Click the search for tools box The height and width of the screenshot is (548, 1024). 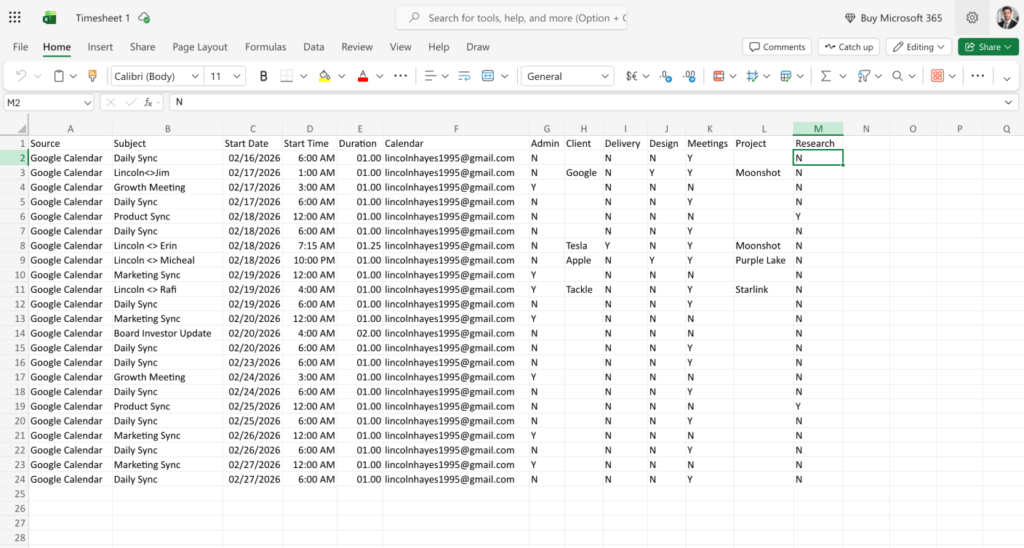pyautogui.click(x=511, y=18)
